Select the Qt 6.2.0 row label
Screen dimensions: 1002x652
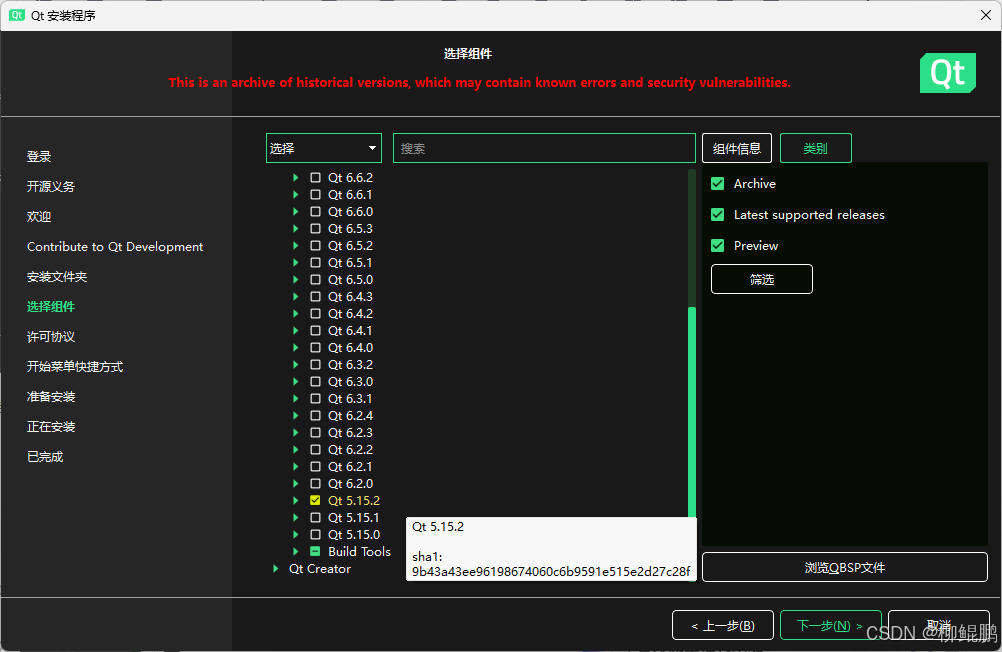pyautogui.click(x=350, y=484)
